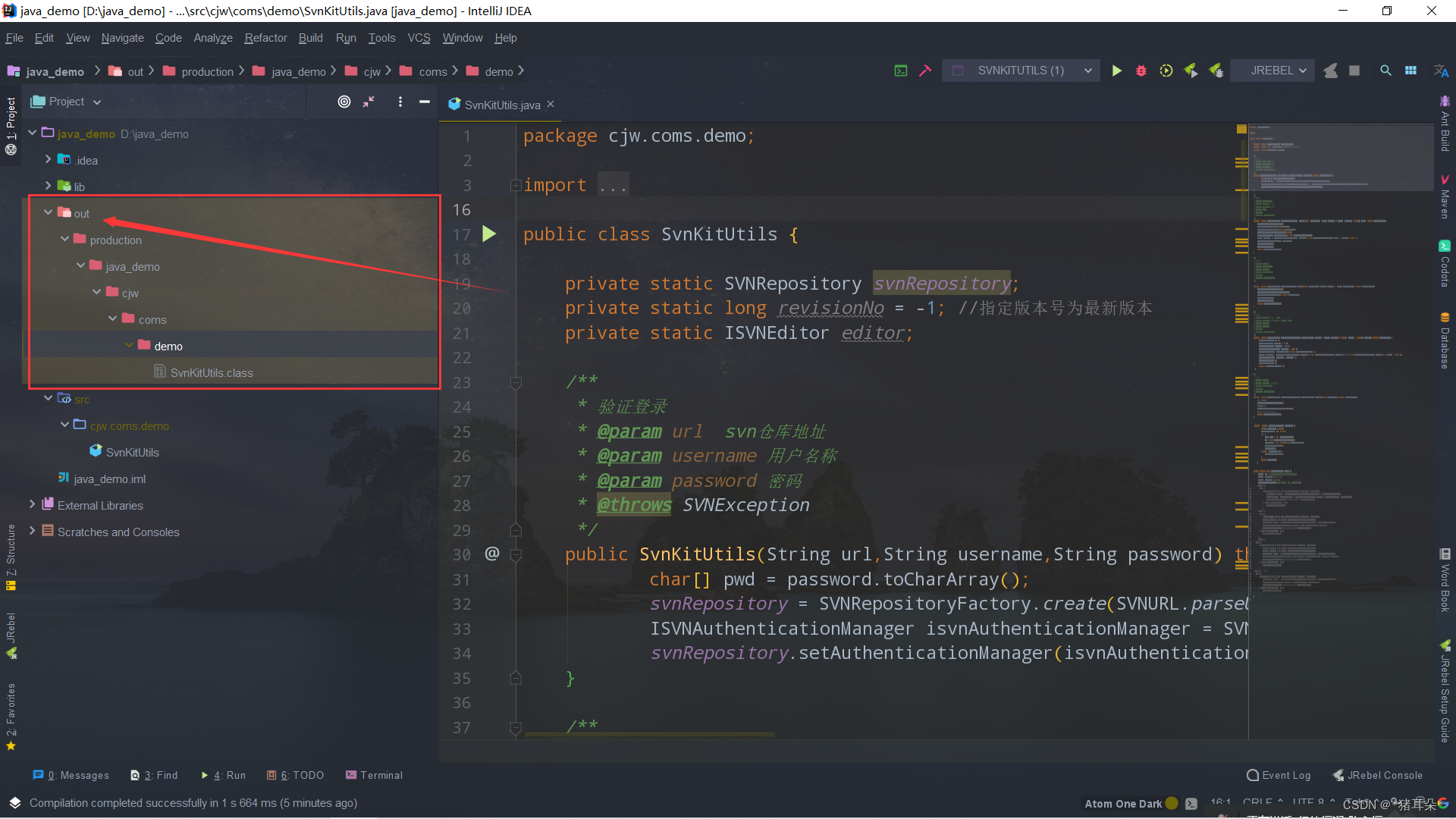The image size is (1456, 819).
Task: Click the Stop square icon in toolbar
Action: click(x=1354, y=71)
